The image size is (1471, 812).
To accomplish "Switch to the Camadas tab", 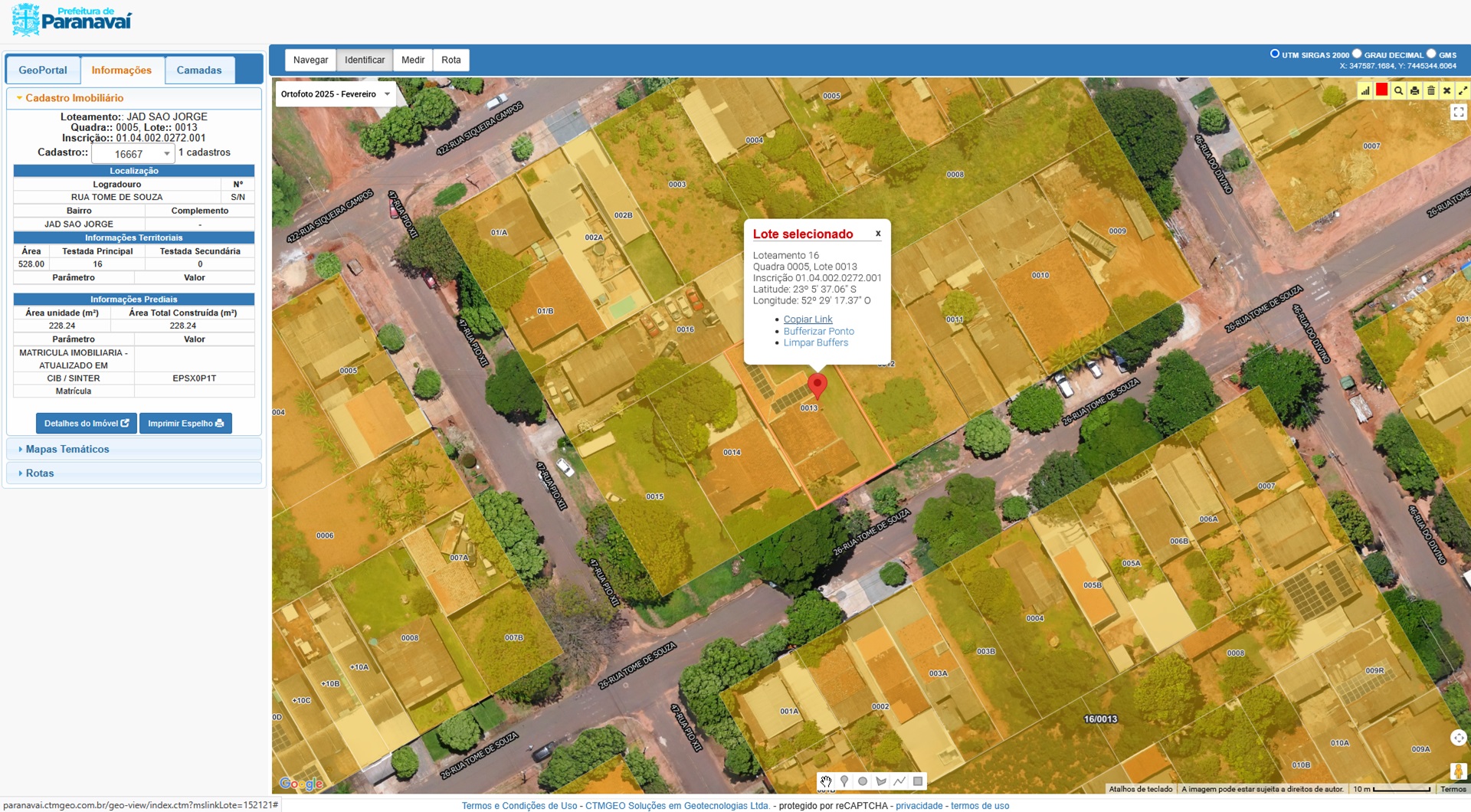I will coord(199,70).
